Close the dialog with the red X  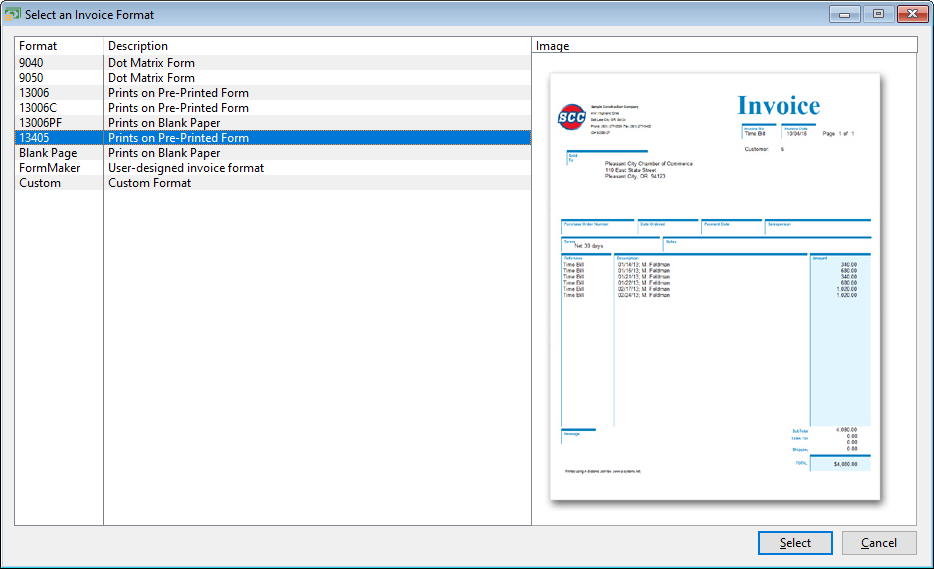tap(912, 14)
